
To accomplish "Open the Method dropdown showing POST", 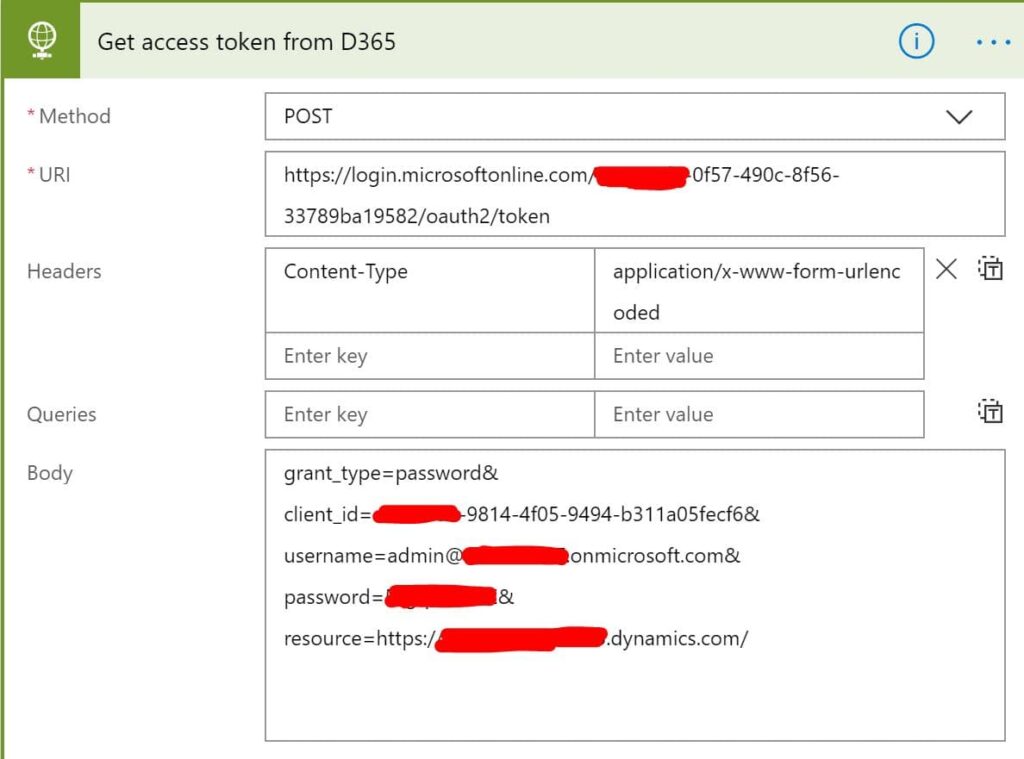I will tap(635, 116).
